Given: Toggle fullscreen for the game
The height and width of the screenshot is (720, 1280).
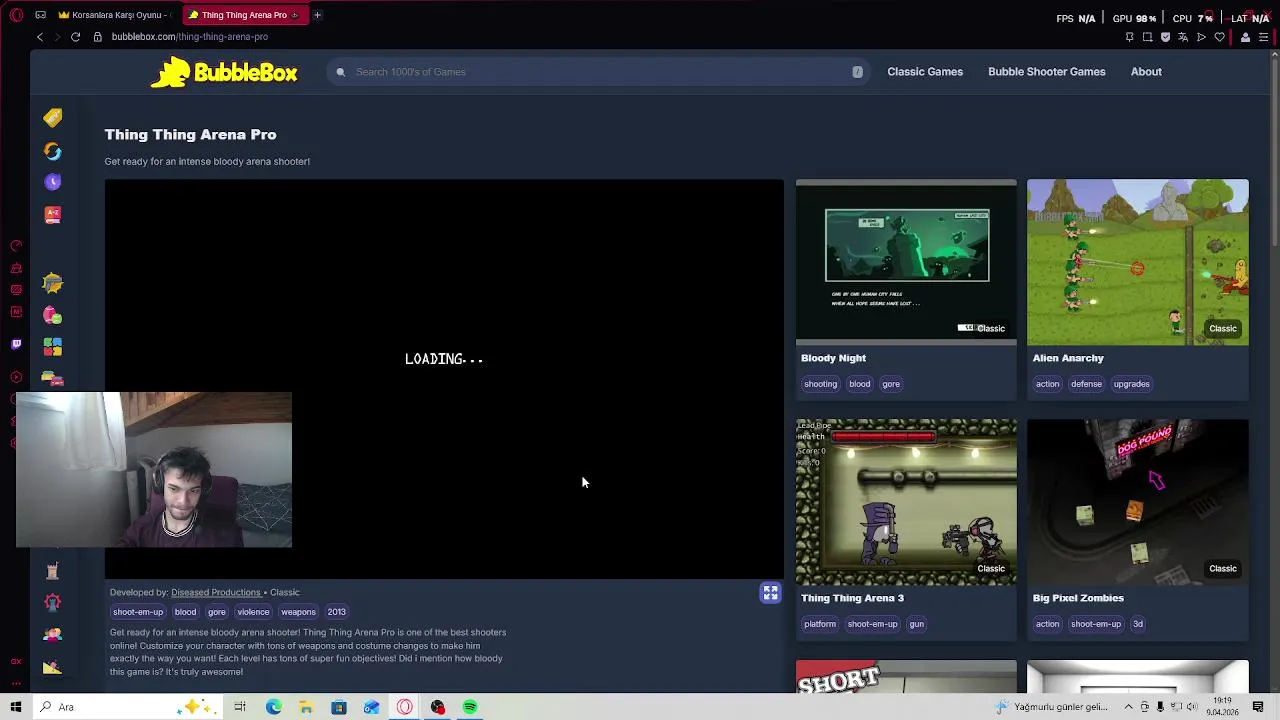Looking at the screenshot, I should [770, 593].
